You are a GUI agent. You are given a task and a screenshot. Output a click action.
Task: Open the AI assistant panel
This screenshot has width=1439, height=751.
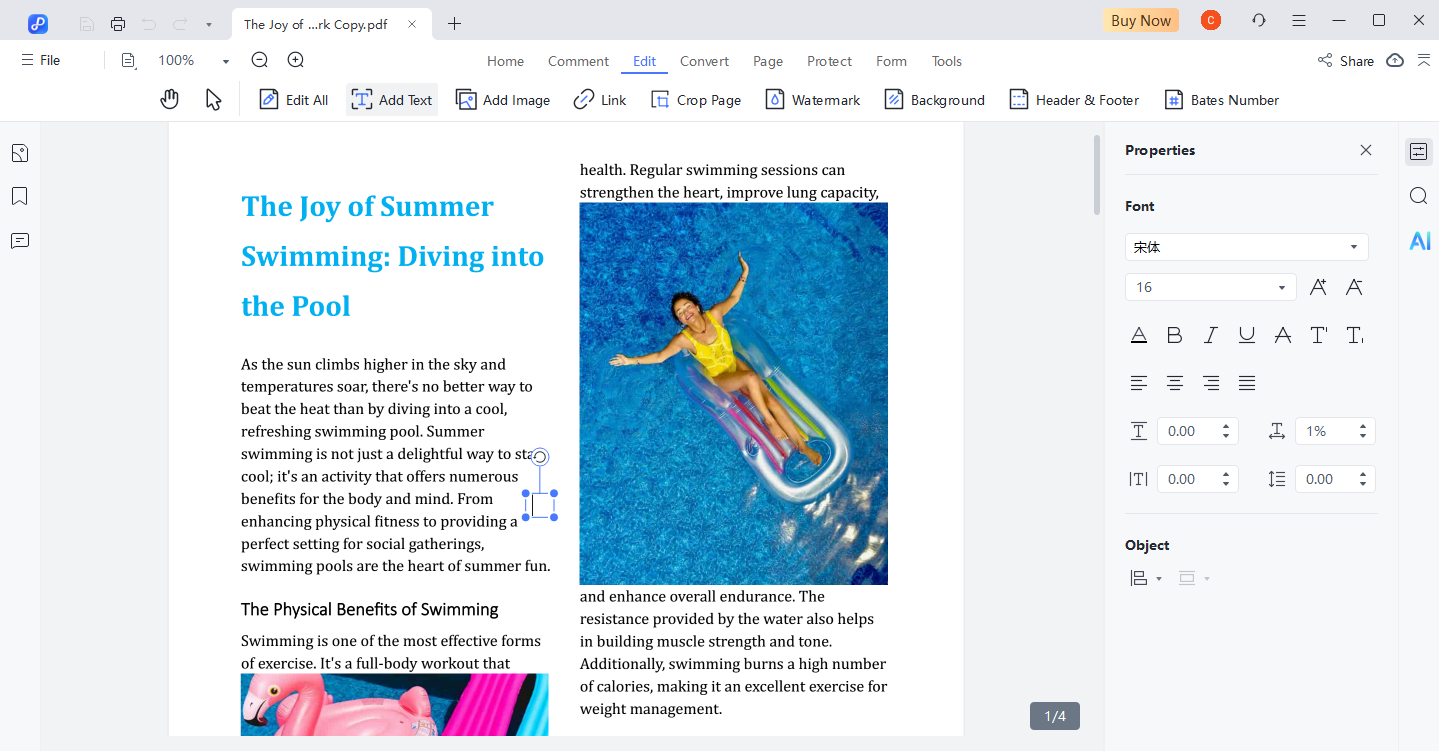coord(1418,240)
